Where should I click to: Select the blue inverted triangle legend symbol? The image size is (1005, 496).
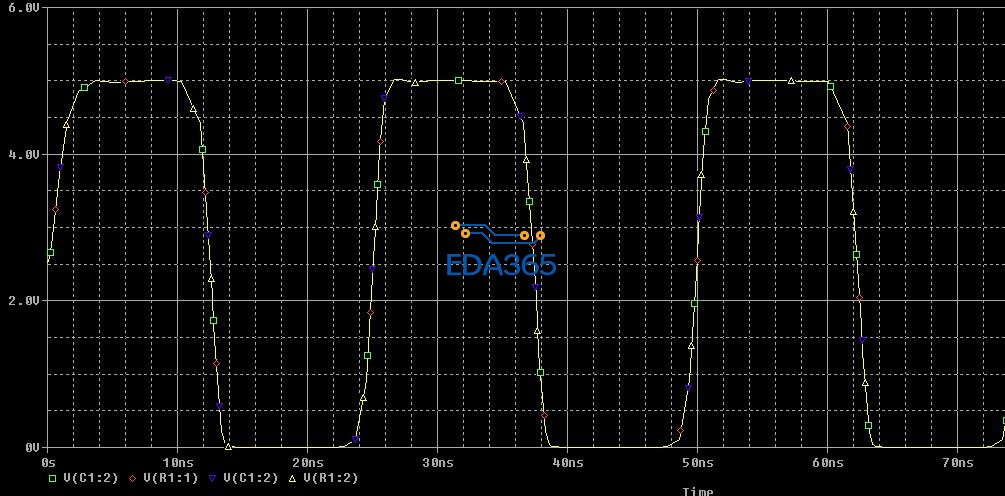tap(213, 478)
